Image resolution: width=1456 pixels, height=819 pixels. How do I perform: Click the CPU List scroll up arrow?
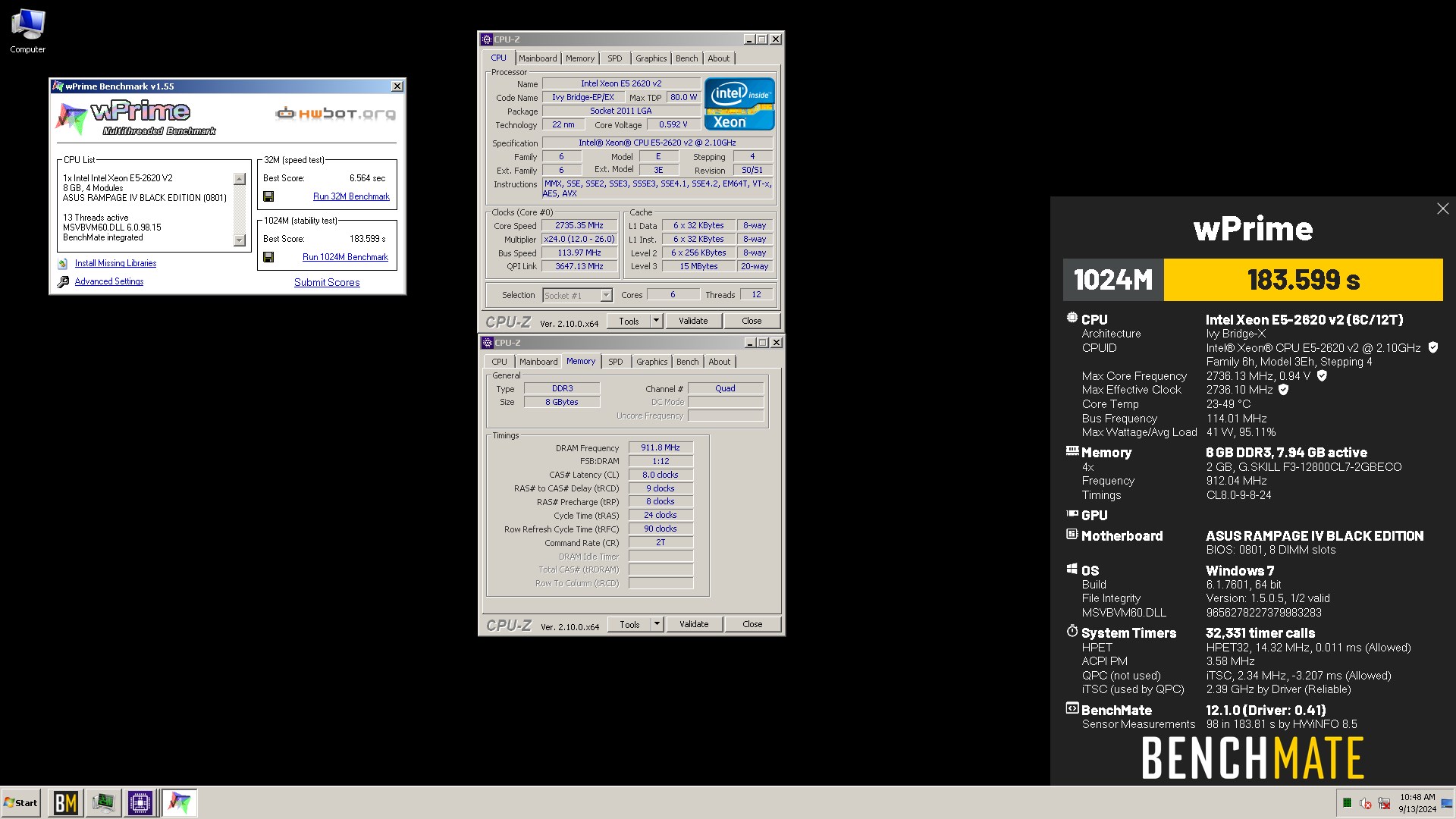pyautogui.click(x=240, y=179)
